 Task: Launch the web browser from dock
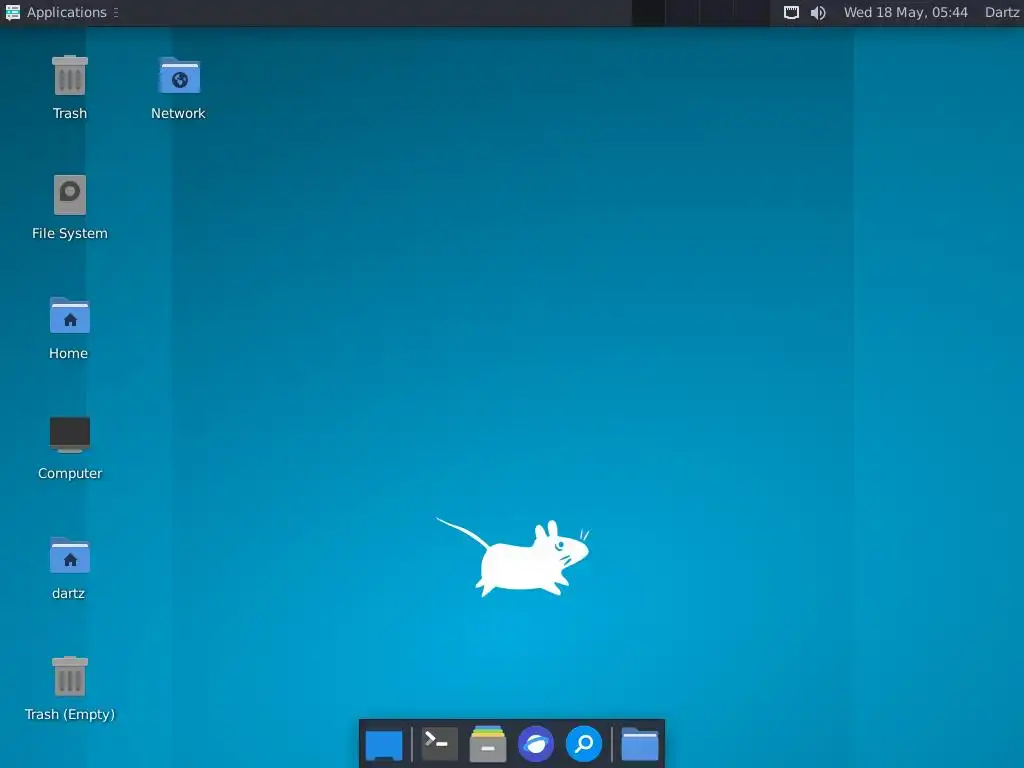536,744
